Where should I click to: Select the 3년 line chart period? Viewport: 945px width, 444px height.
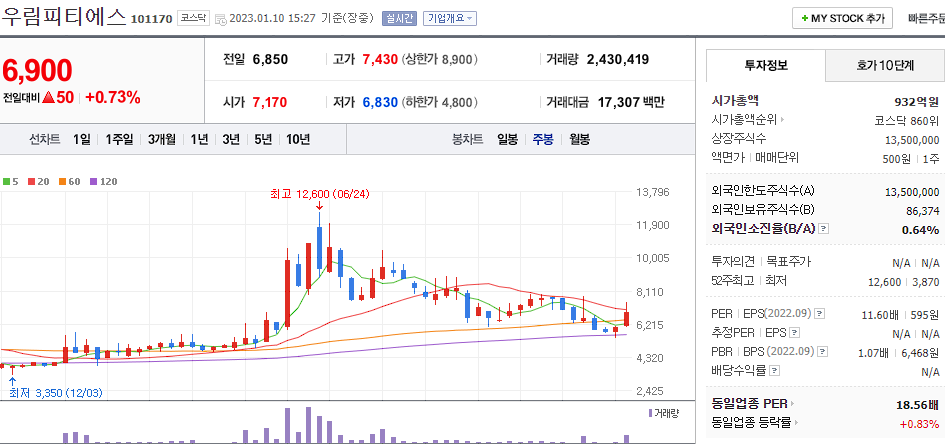(x=231, y=140)
